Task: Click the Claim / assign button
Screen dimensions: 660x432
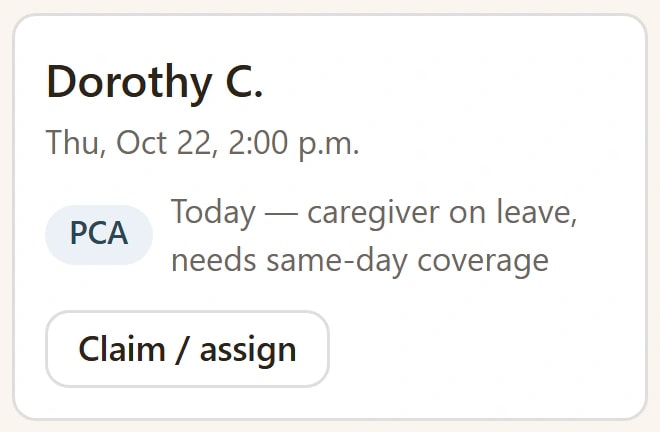Action: pos(187,349)
